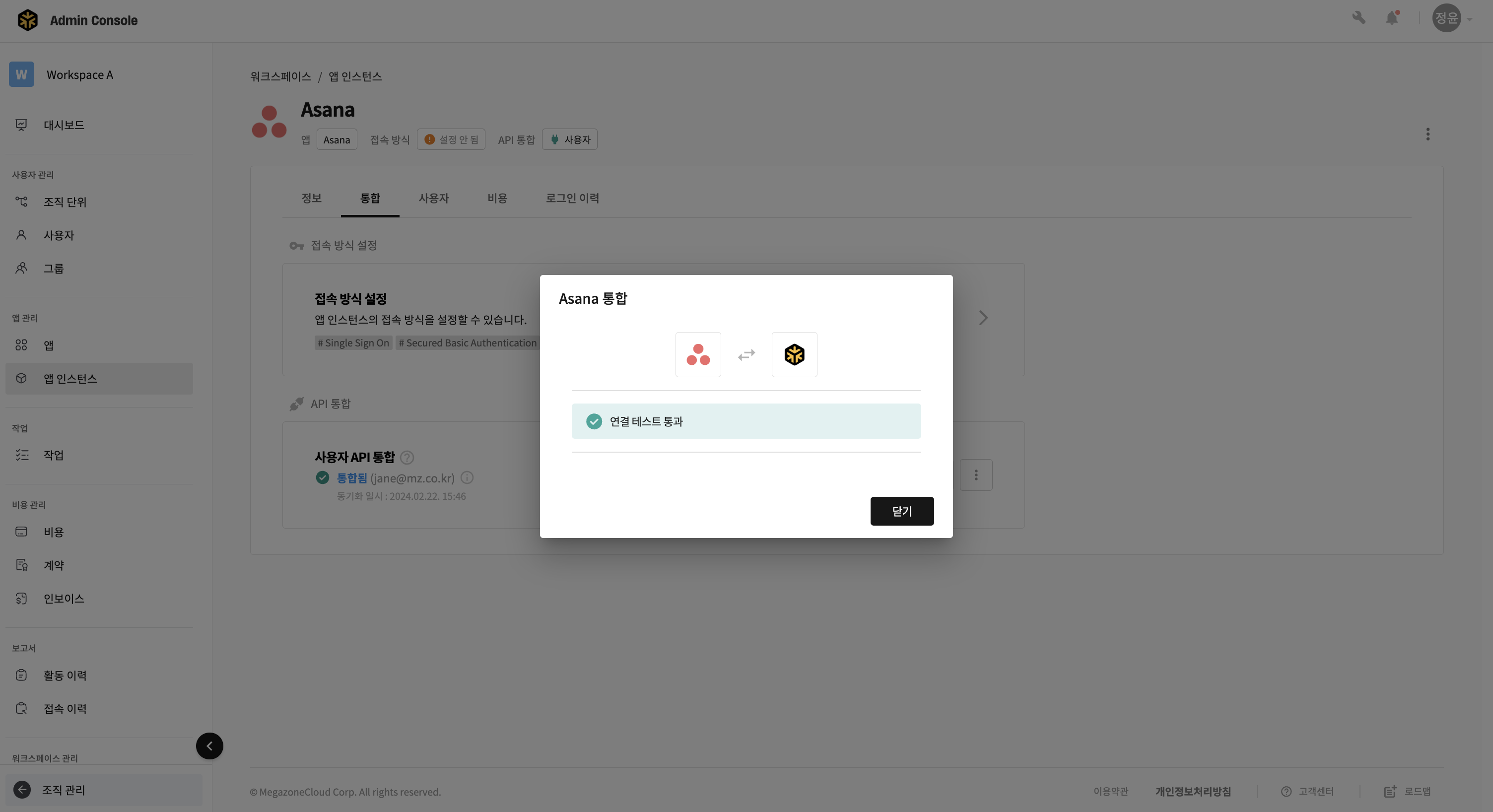
Task: Click the Asana logo in the dialog
Action: click(x=698, y=355)
